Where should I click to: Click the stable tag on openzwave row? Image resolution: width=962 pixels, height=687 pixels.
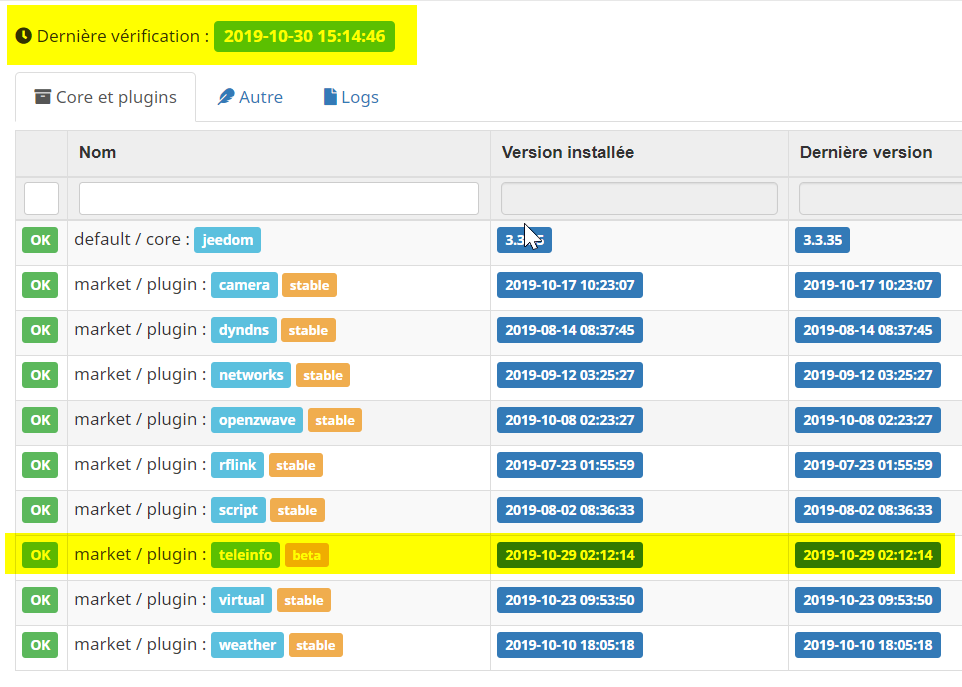click(x=335, y=420)
